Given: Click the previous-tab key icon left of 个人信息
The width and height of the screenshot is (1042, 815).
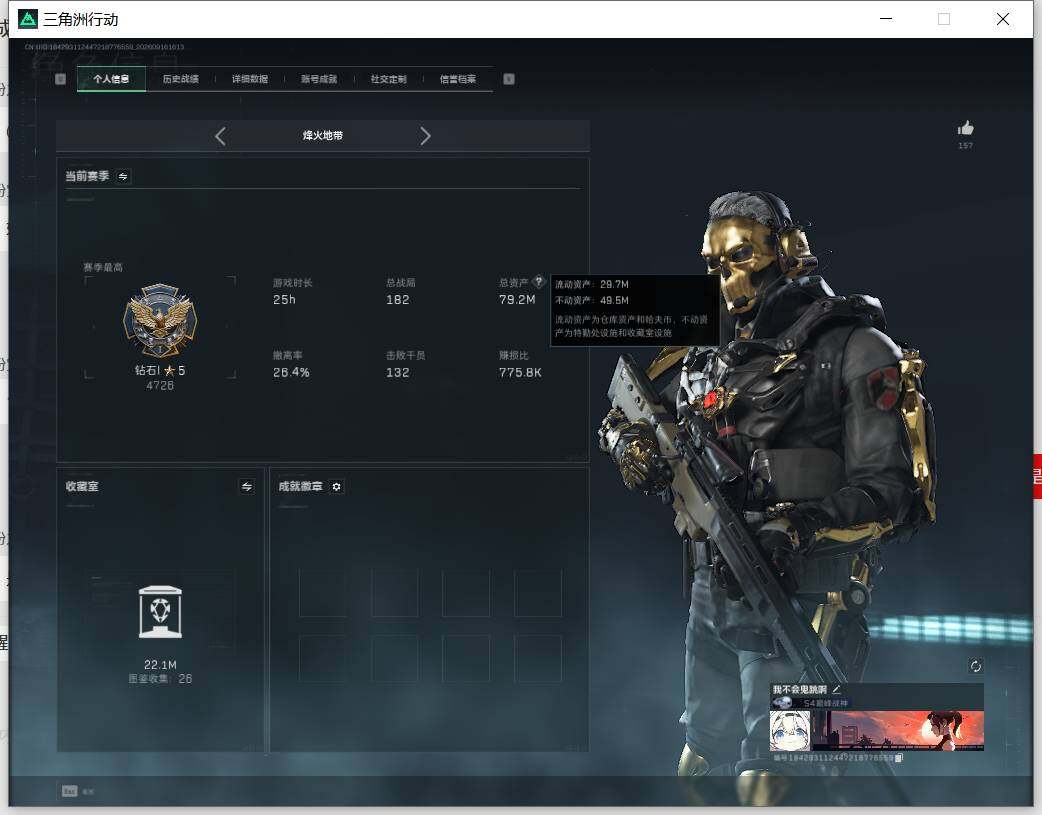Looking at the screenshot, I should pyautogui.click(x=60, y=79).
